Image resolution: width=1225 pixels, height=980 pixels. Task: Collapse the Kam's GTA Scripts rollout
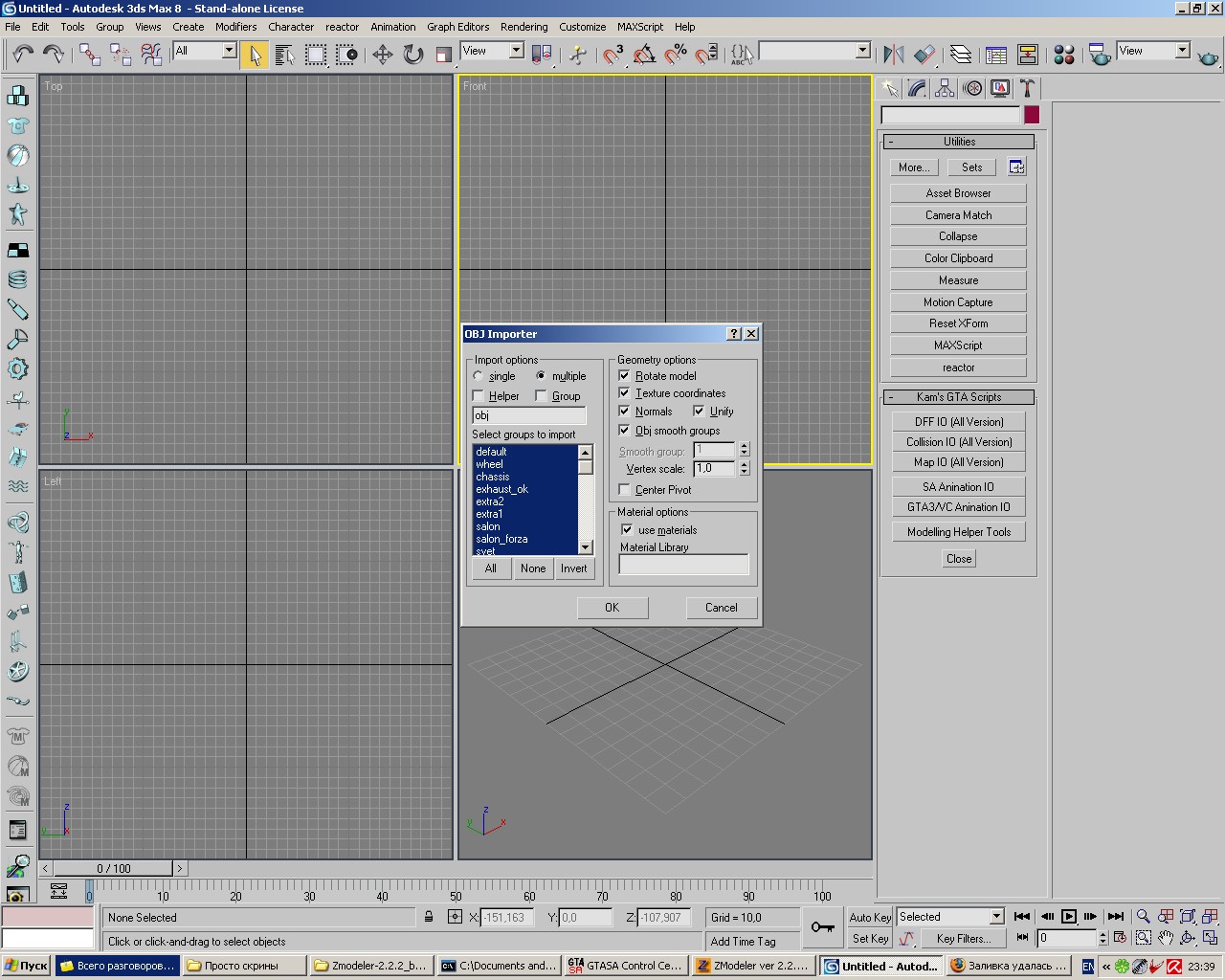click(958, 397)
